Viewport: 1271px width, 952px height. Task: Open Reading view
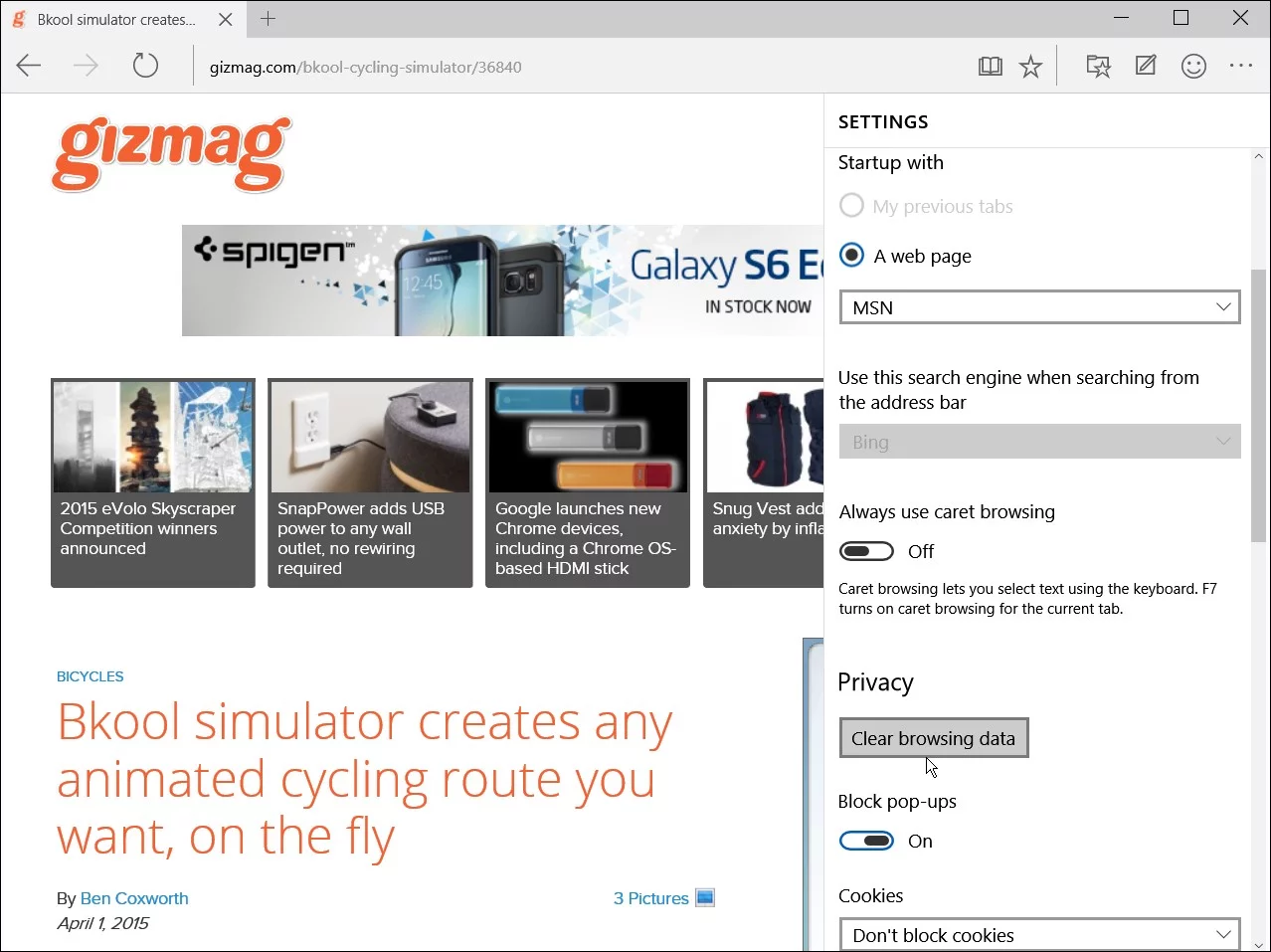[x=990, y=66]
